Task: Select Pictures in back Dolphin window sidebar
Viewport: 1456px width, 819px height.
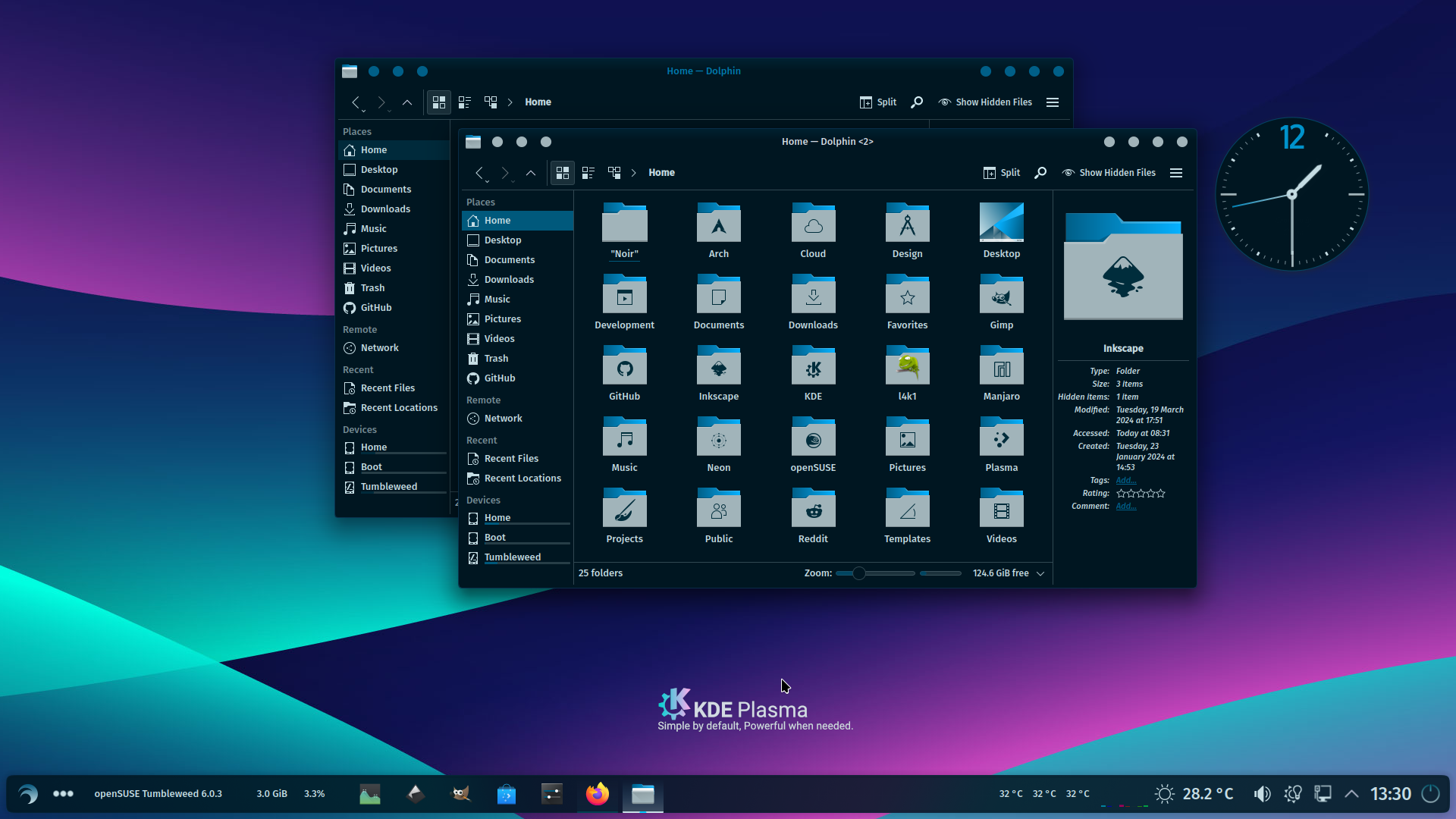Action: 394,249
